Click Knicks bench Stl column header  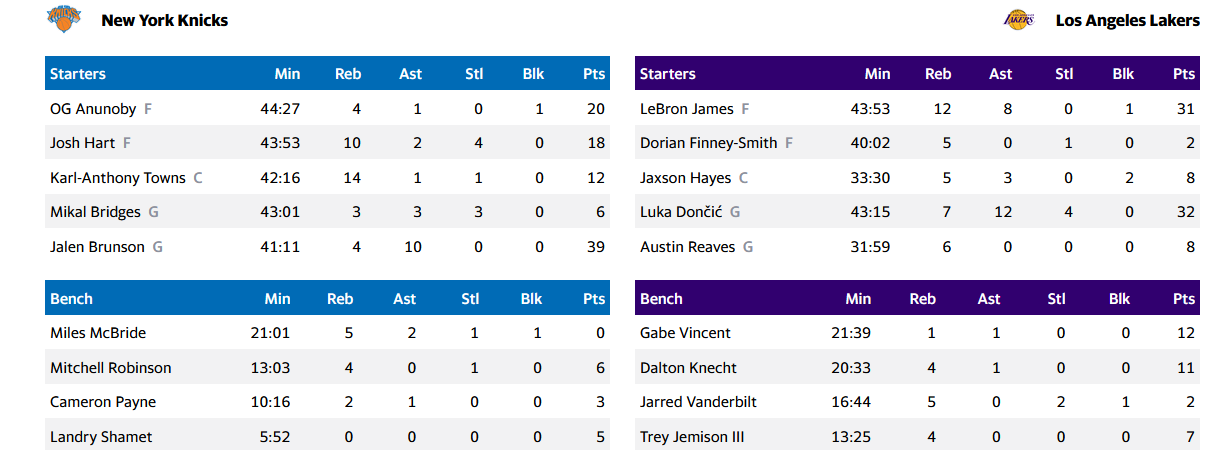click(x=472, y=299)
